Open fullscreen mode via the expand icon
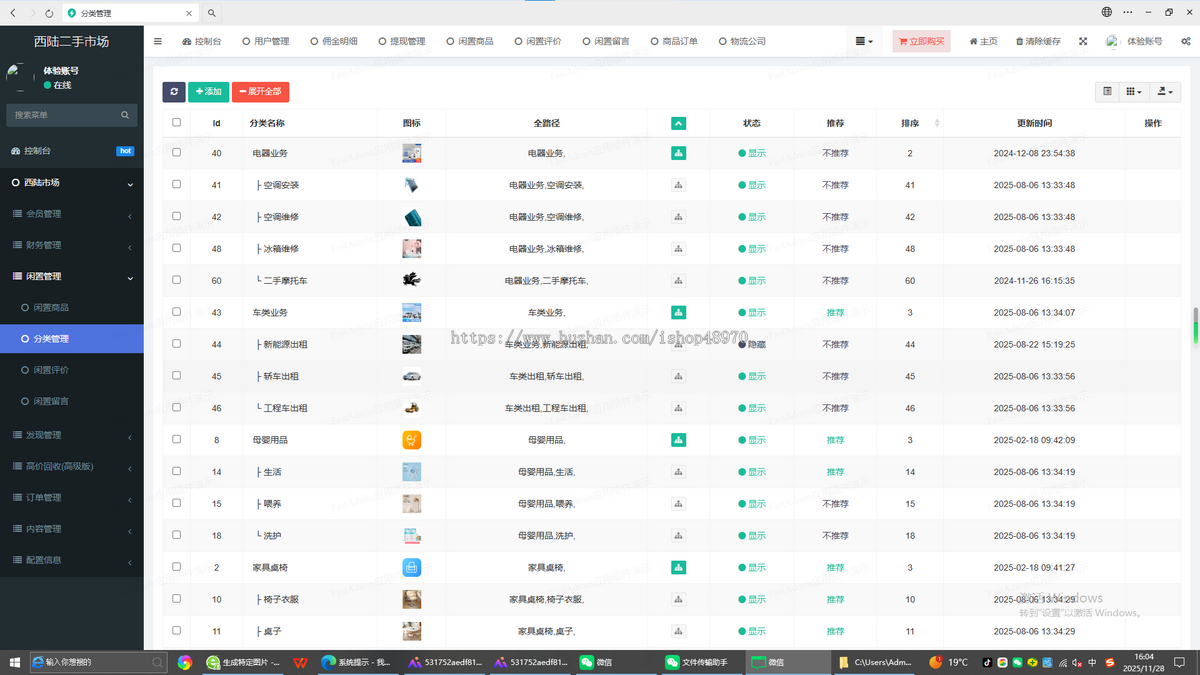Viewport: 1200px width, 675px height. 1082,41
